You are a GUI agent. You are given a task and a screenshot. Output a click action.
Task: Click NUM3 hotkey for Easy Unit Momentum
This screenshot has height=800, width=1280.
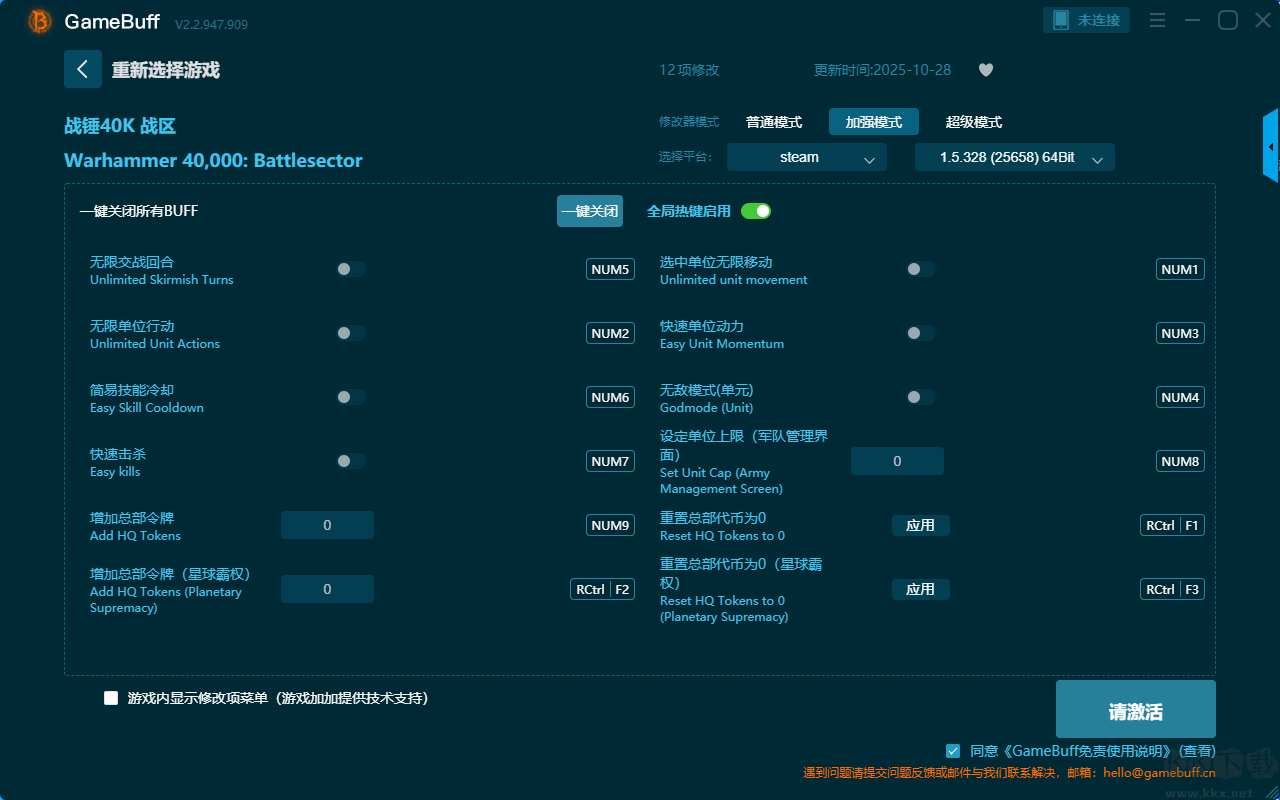click(1180, 333)
